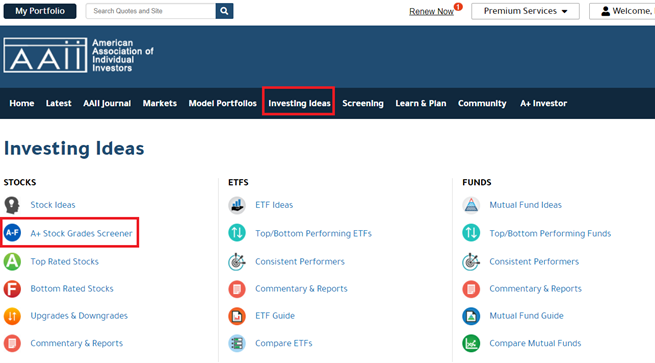Open the Top Rated Stocks link
This screenshot has width=655, height=363.
pos(64,261)
